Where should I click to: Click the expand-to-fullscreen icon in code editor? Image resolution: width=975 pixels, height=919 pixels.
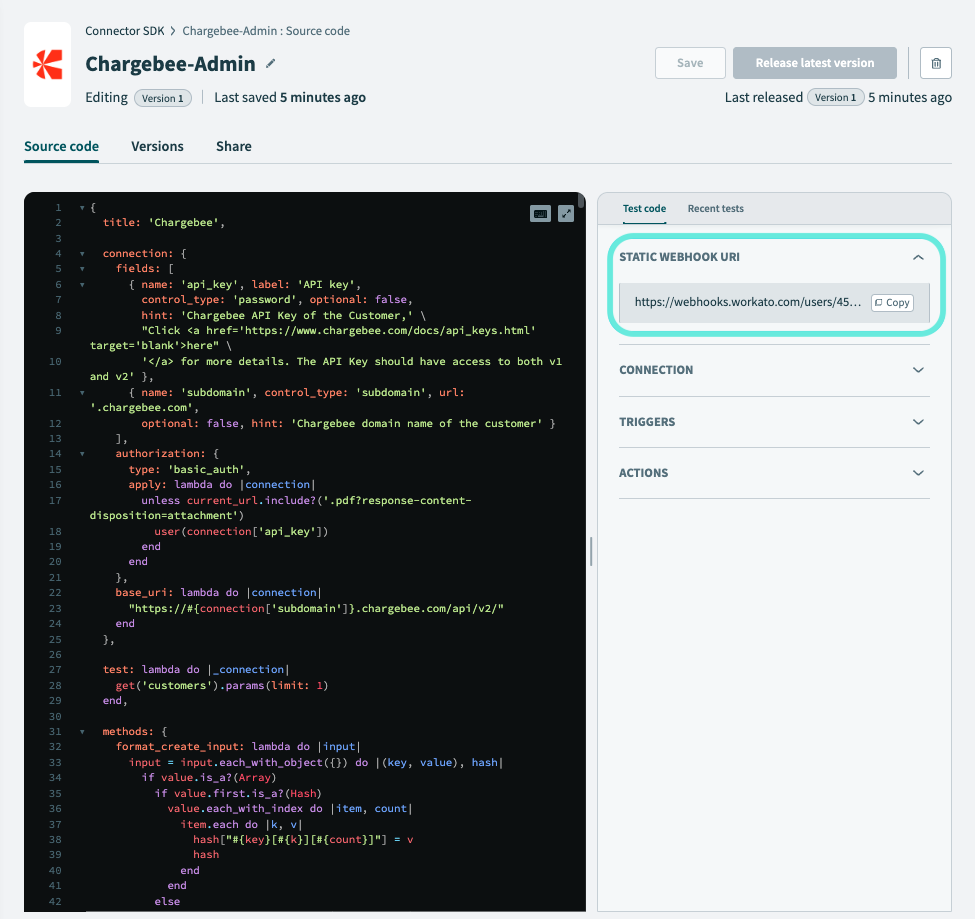(566, 214)
